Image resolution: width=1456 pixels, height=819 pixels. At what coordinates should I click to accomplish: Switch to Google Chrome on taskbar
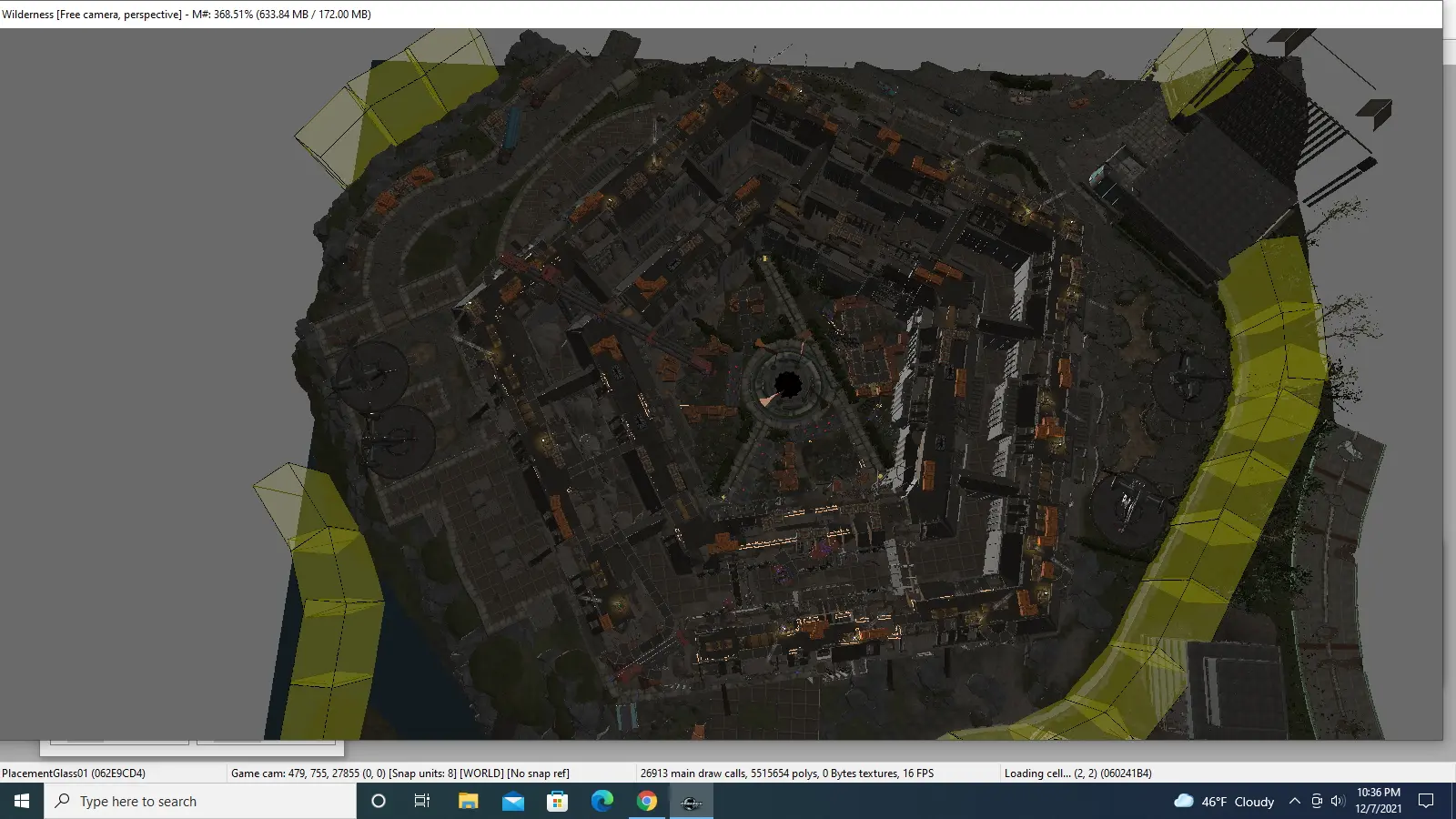[x=647, y=801]
